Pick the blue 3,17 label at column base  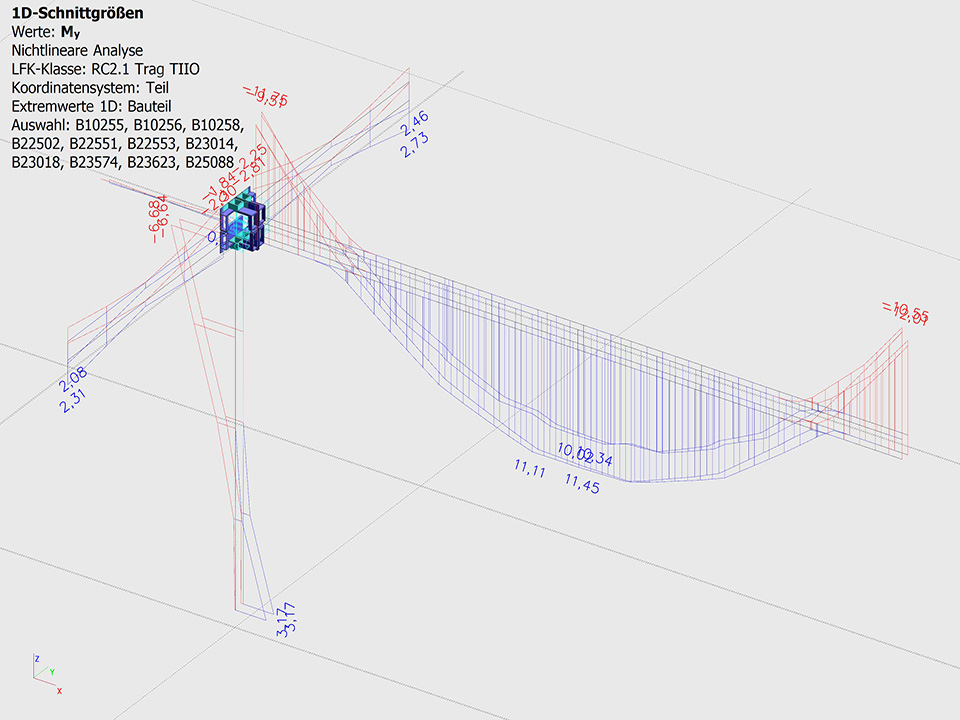pyautogui.click(x=286, y=620)
